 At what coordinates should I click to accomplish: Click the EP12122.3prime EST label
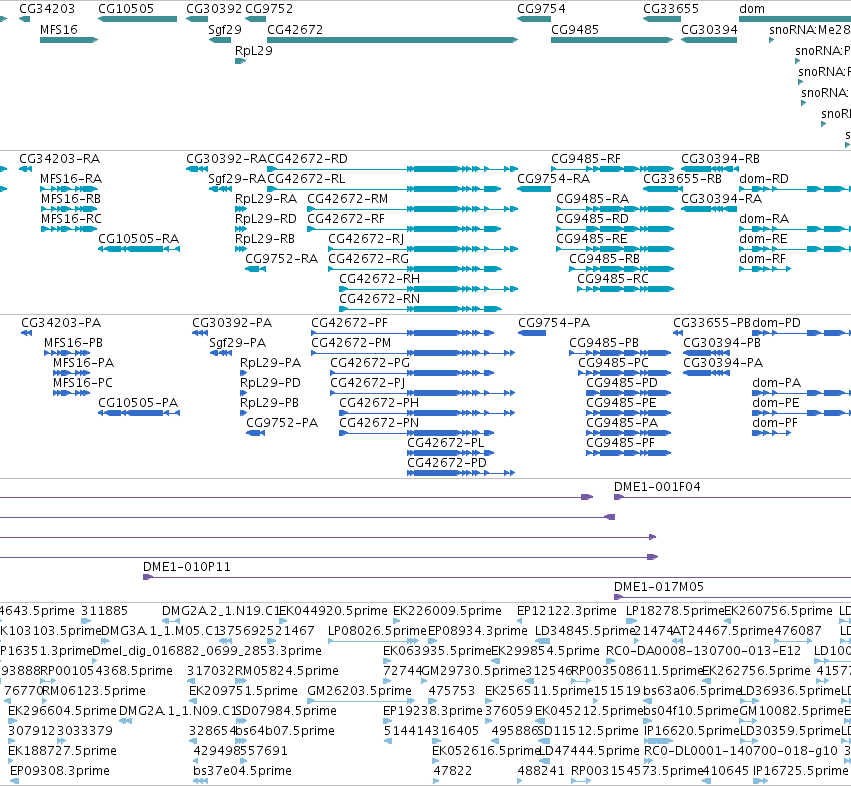pos(567,611)
